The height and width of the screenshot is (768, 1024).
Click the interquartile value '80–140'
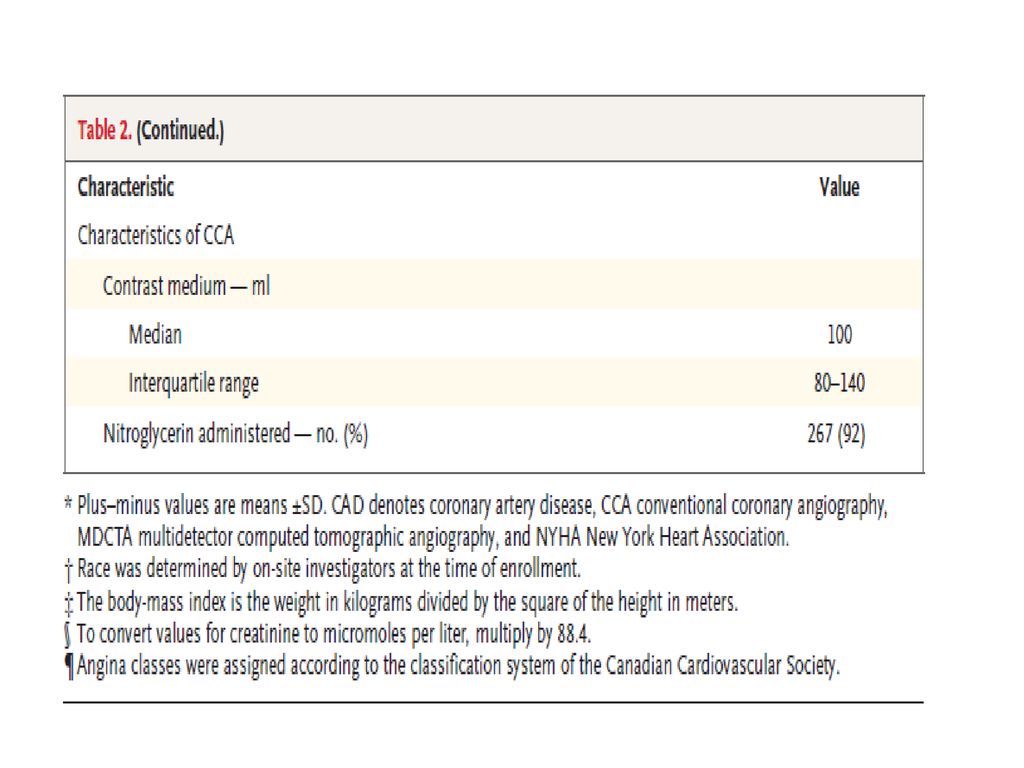[839, 382]
